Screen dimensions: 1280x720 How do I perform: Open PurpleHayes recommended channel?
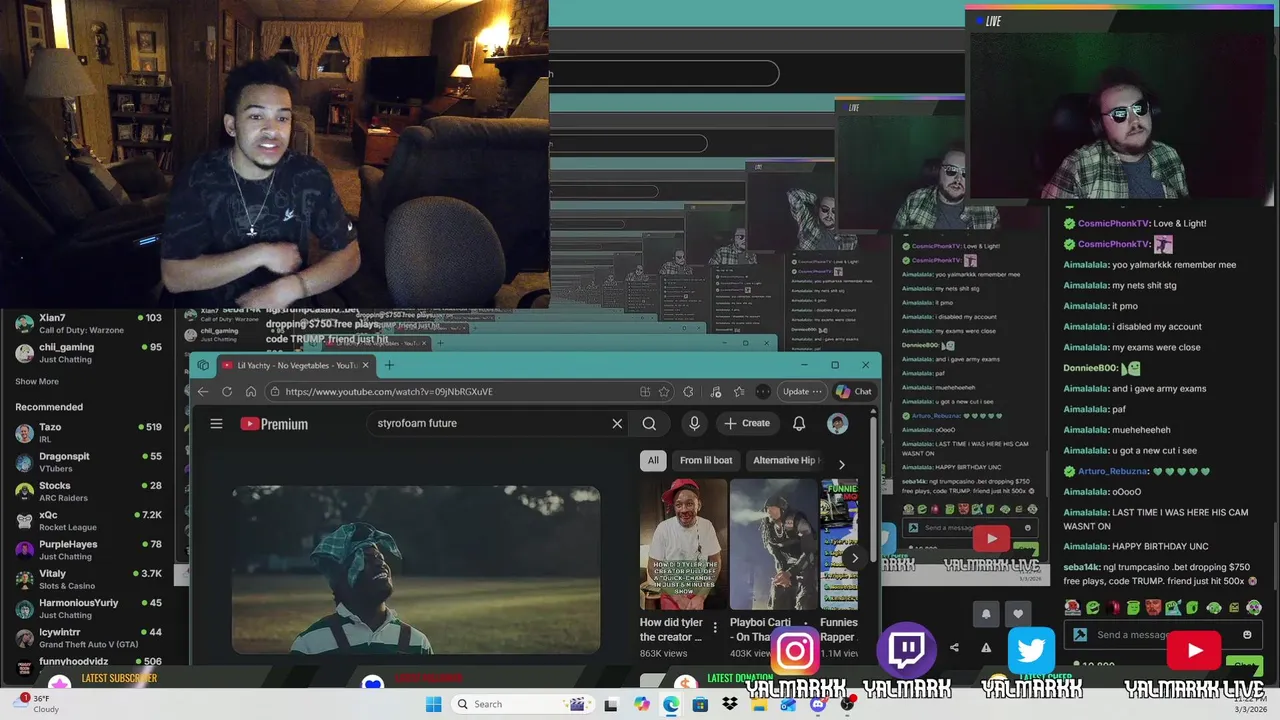[x=88, y=550]
